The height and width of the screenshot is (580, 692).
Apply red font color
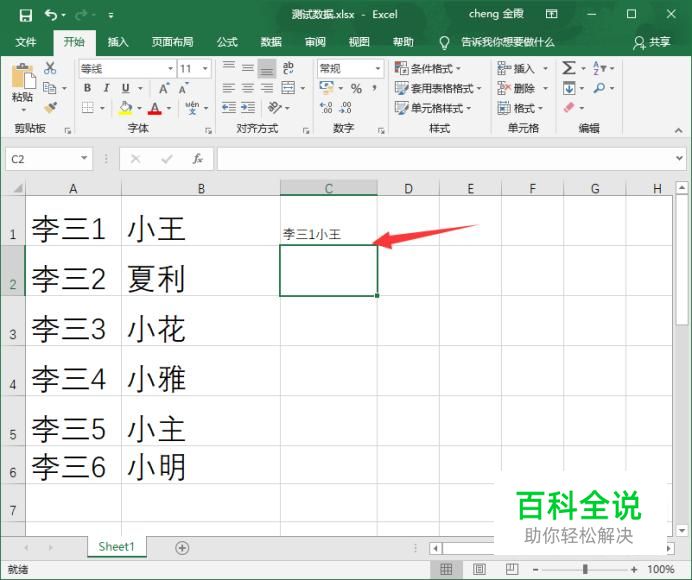pyautogui.click(x=154, y=108)
